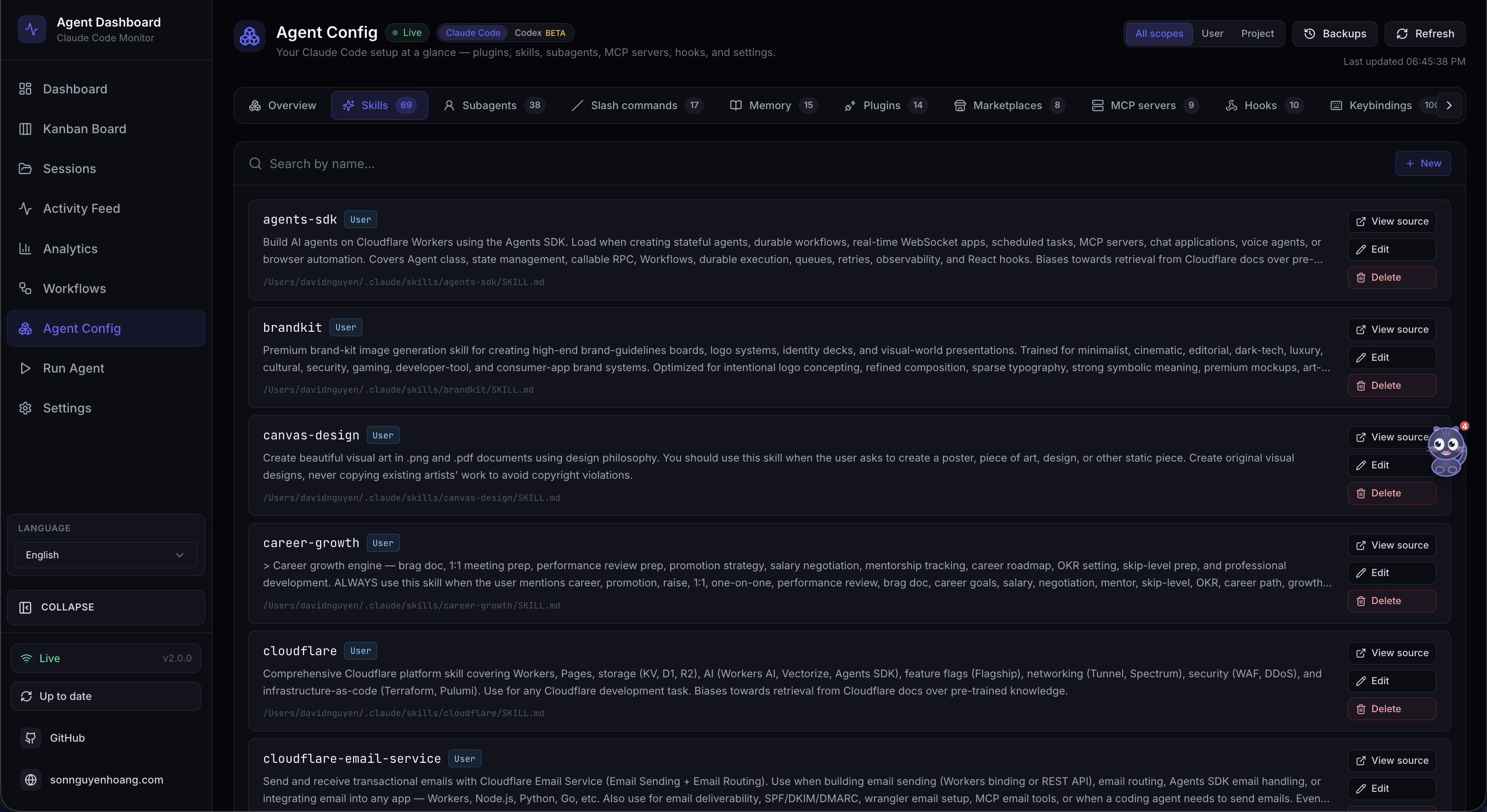Edit the career-growth skill
1487x812 pixels.
pyautogui.click(x=1392, y=573)
